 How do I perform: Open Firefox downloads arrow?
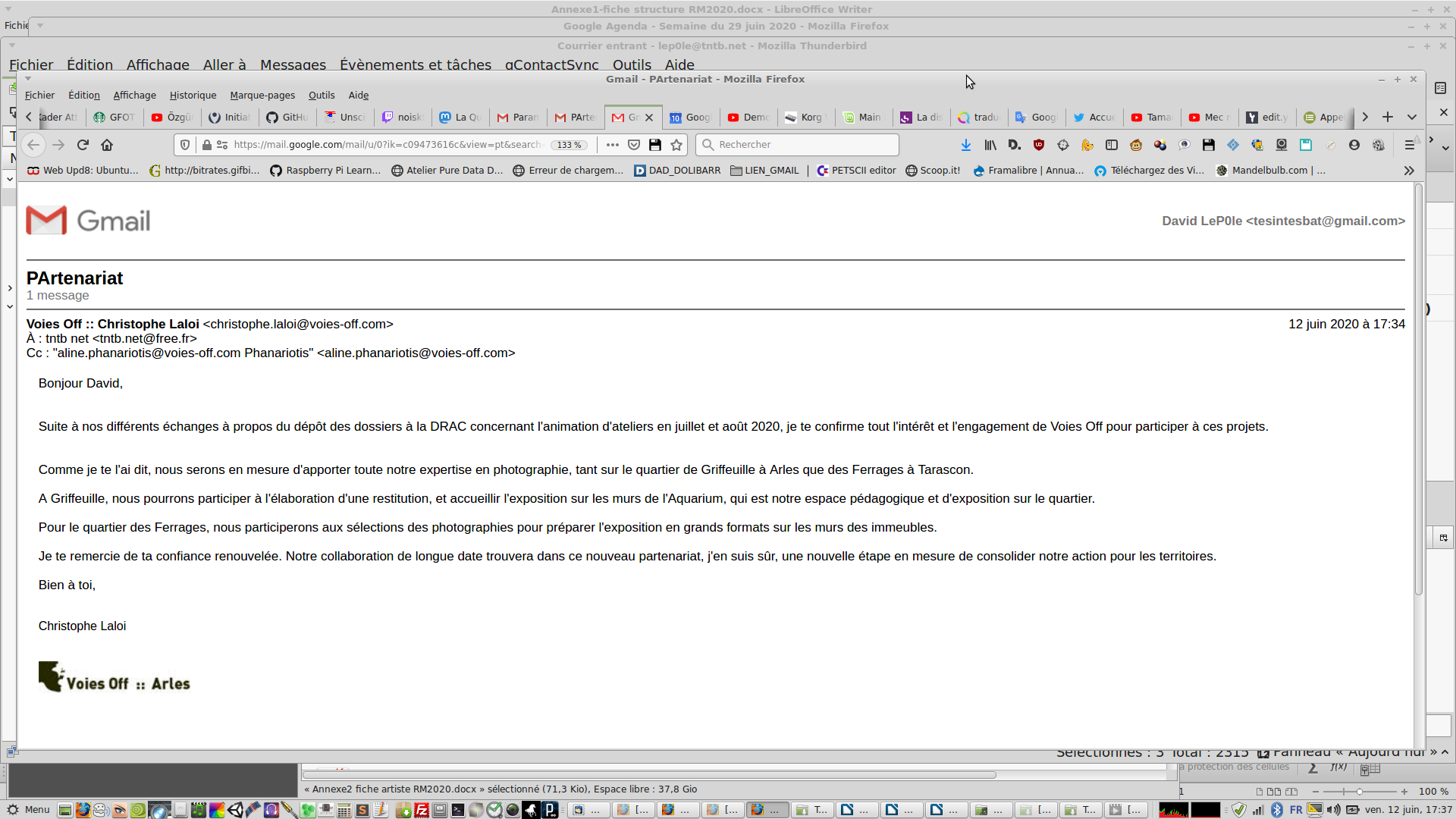click(965, 145)
